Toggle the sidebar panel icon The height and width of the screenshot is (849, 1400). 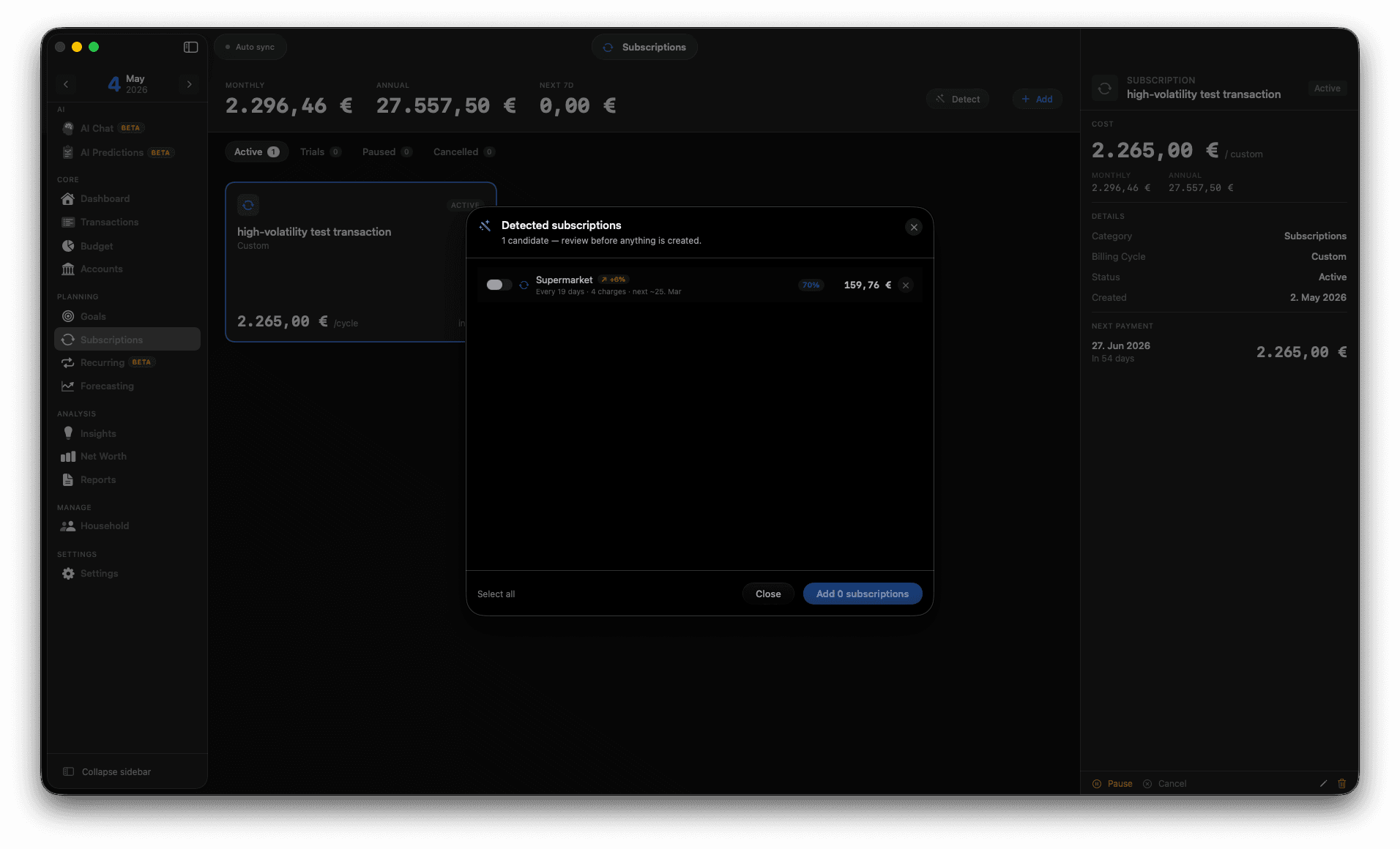(190, 47)
